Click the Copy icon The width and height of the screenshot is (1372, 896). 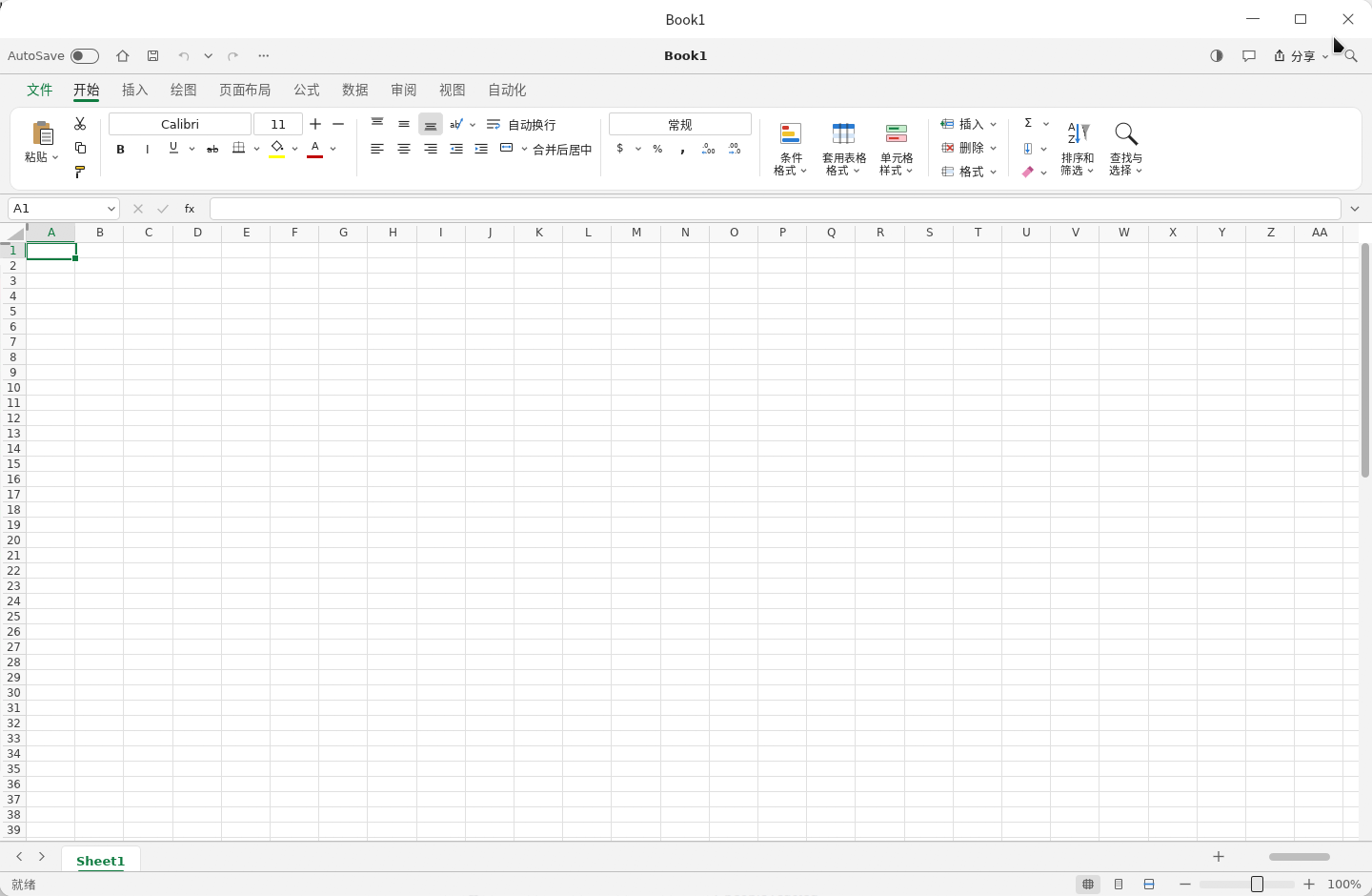(x=80, y=148)
